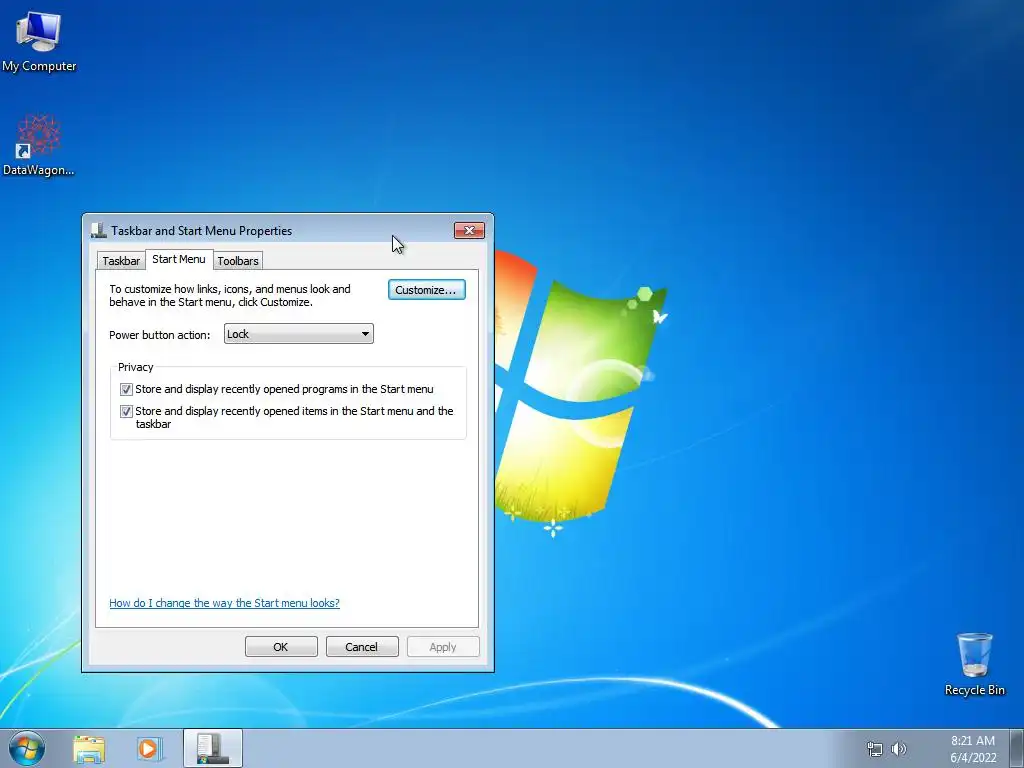Click the Power button action label
Viewport: 1024px width, 768px height.
(x=159, y=334)
